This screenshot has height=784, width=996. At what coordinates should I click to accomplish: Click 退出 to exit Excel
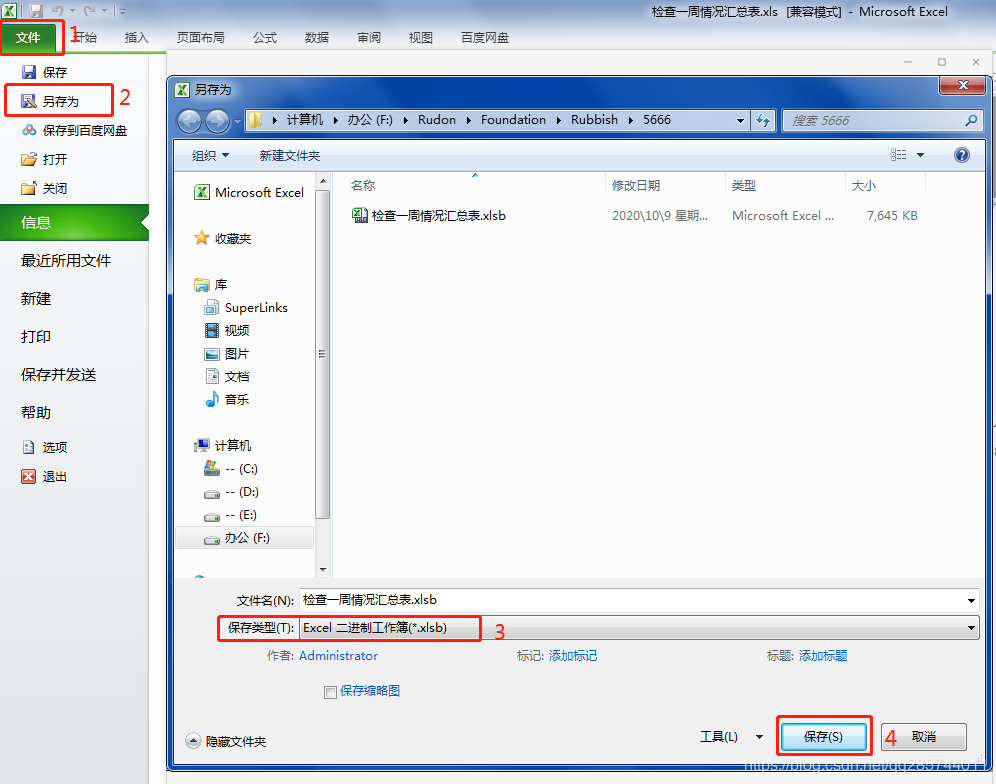[44, 476]
